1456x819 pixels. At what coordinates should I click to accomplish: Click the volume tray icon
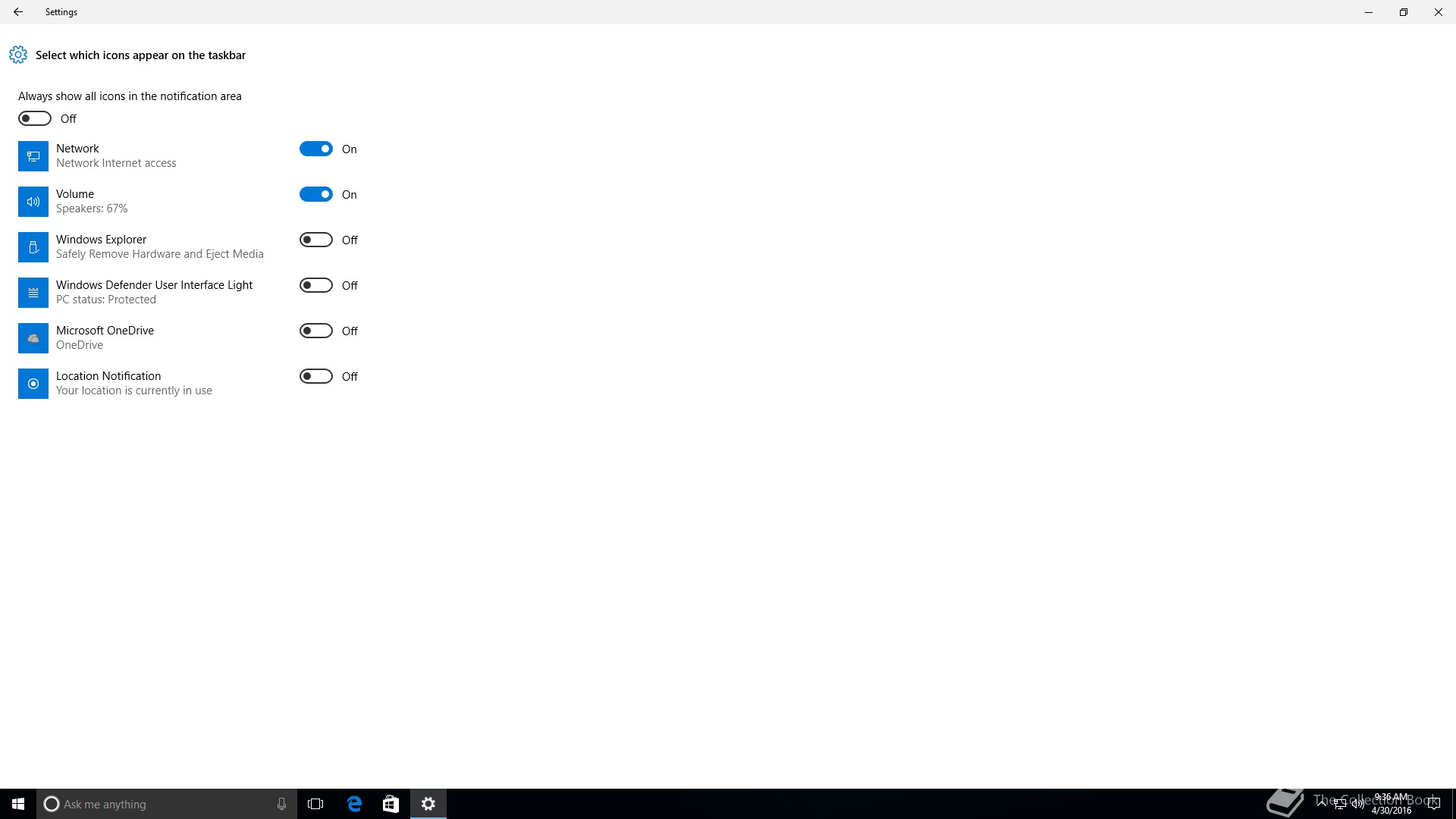pos(1358,804)
